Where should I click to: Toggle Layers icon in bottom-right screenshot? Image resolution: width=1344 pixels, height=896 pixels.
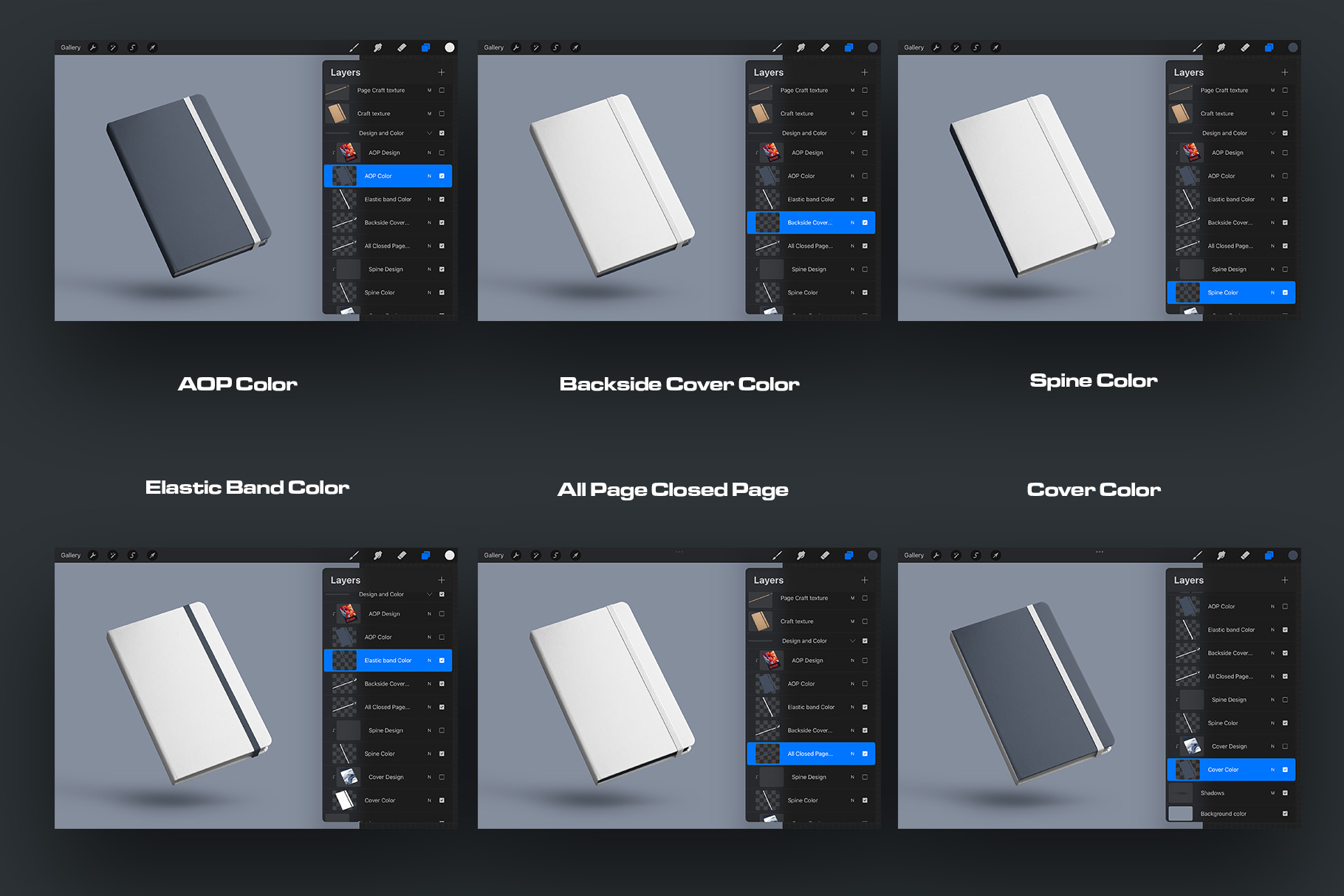click(x=1269, y=555)
